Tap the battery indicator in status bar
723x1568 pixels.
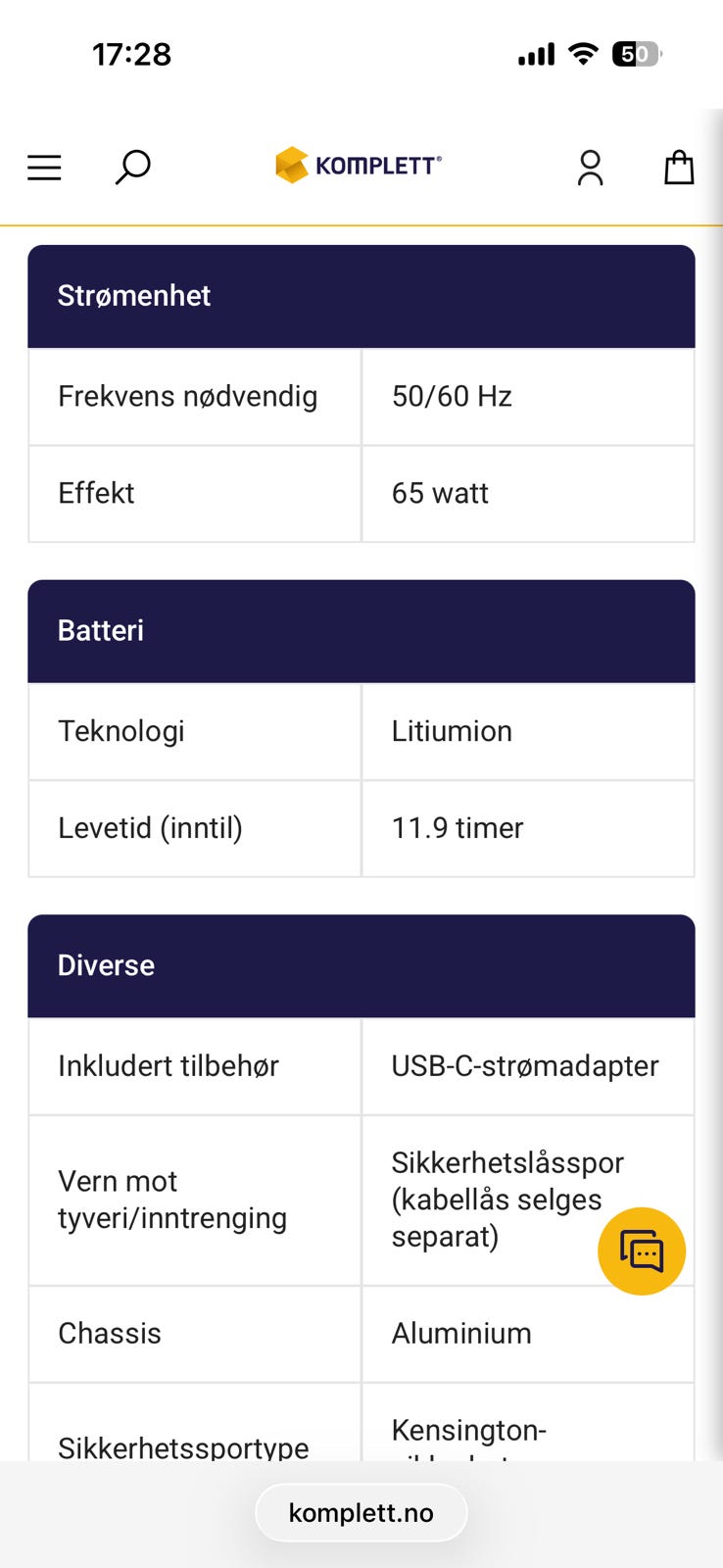coord(636,54)
